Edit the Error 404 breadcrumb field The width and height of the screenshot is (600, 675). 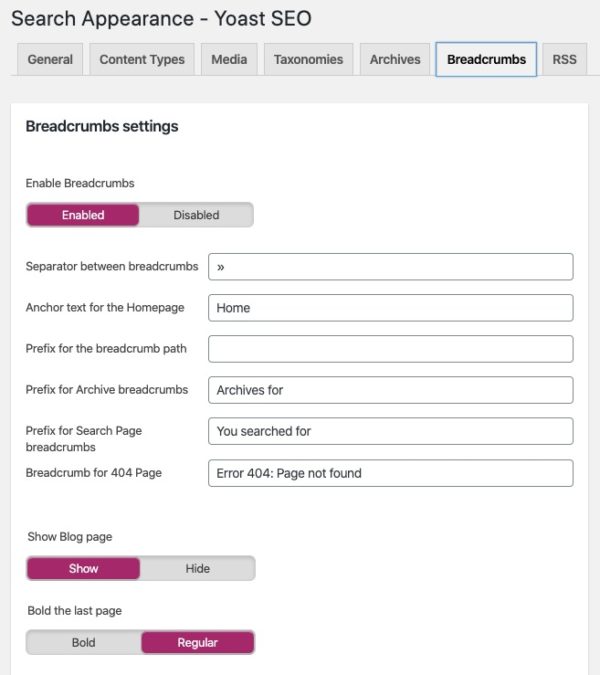(x=391, y=473)
